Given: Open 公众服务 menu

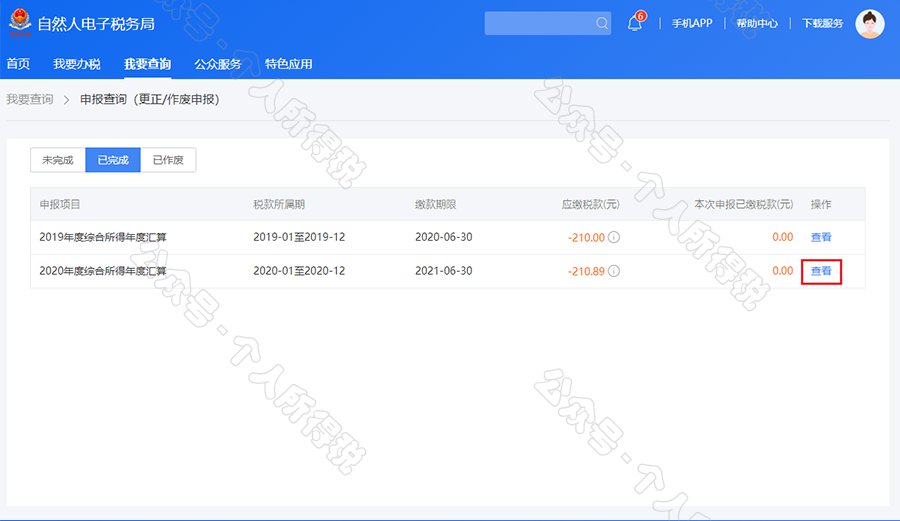Looking at the screenshot, I should click(218, 64).
